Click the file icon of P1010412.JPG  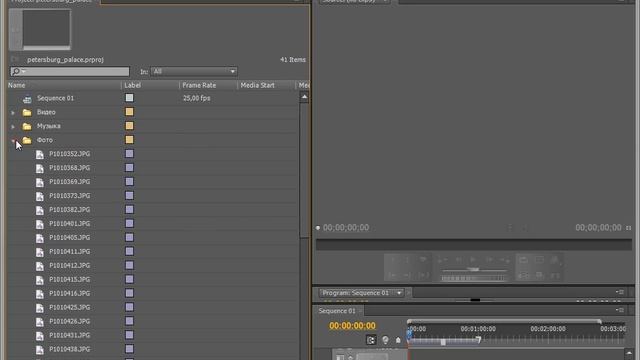point(40,266)
